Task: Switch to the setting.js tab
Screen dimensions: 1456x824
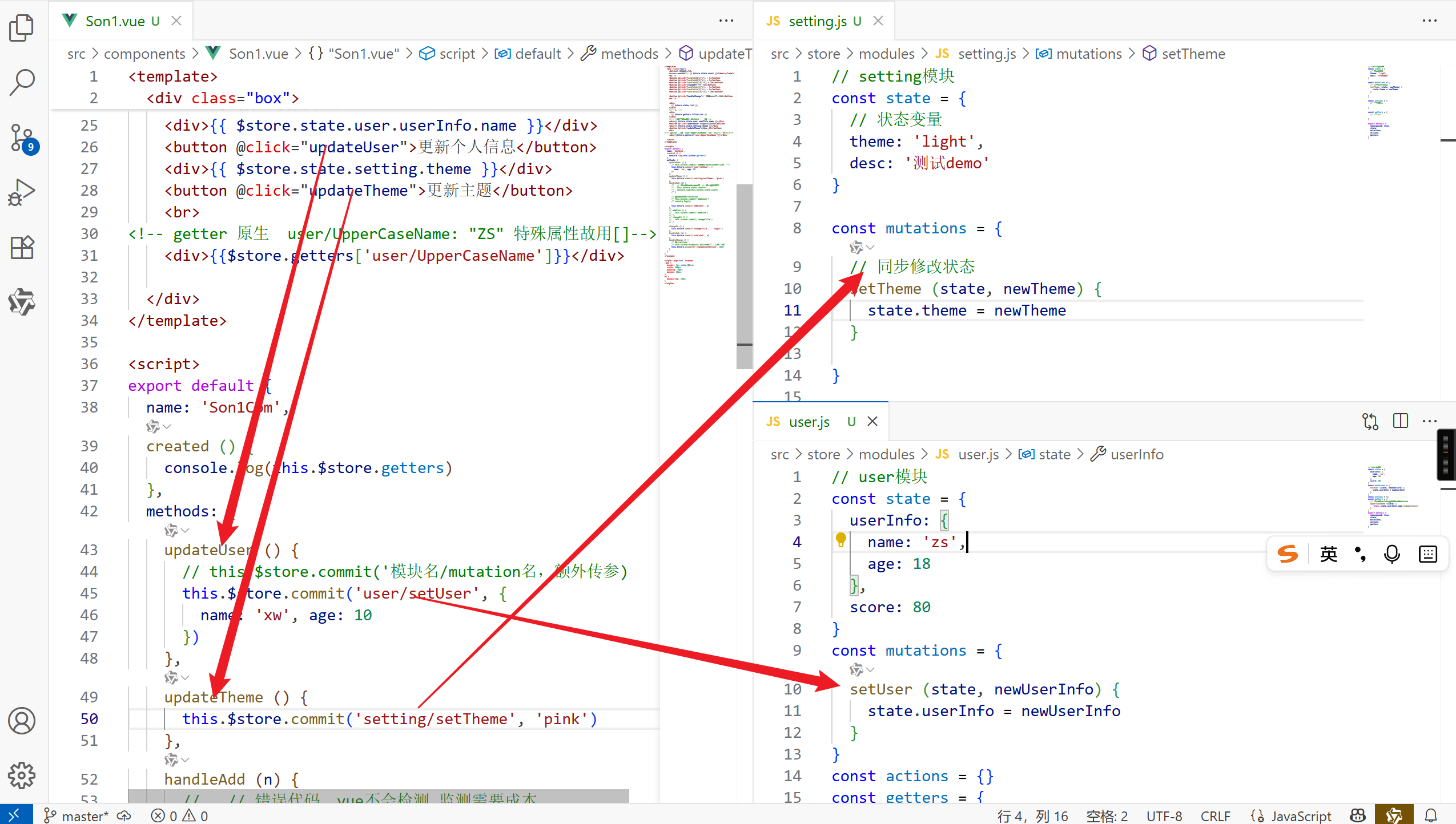Action: [817, 21]
